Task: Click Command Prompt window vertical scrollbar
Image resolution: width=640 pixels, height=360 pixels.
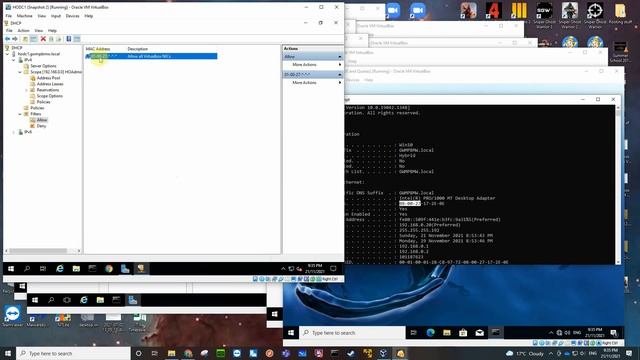Action: pyautogui.click(x=618, y=184)
